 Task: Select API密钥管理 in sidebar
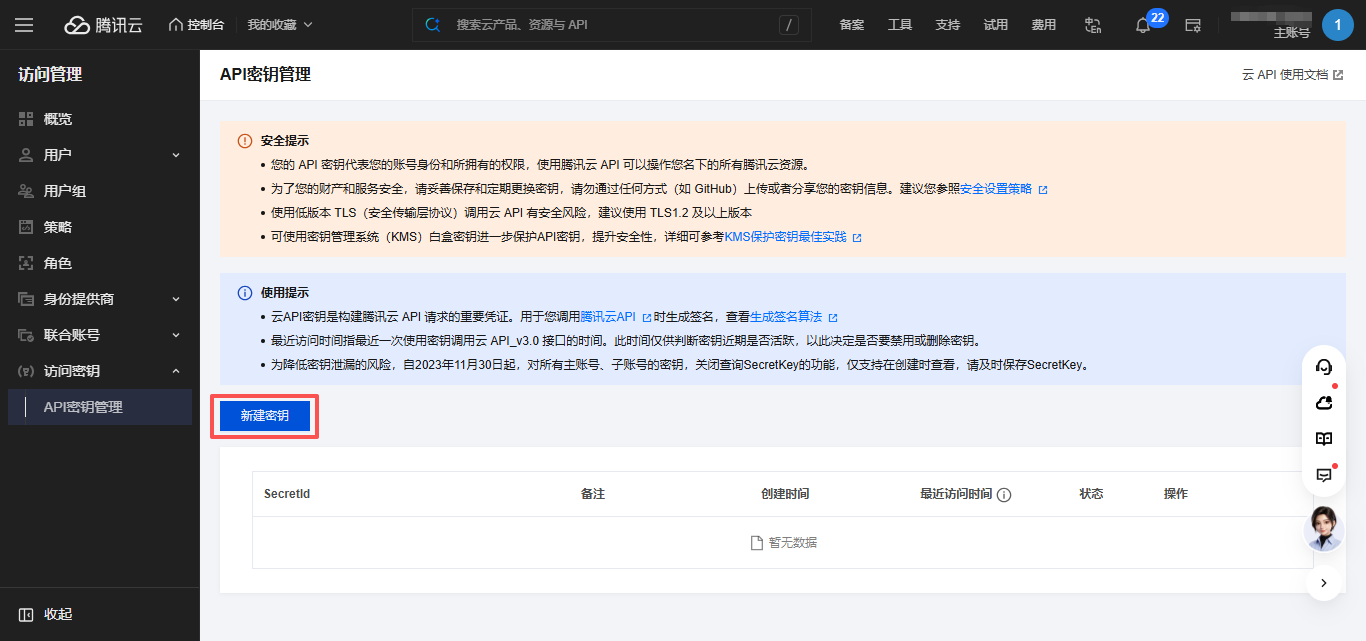point(100,407)
